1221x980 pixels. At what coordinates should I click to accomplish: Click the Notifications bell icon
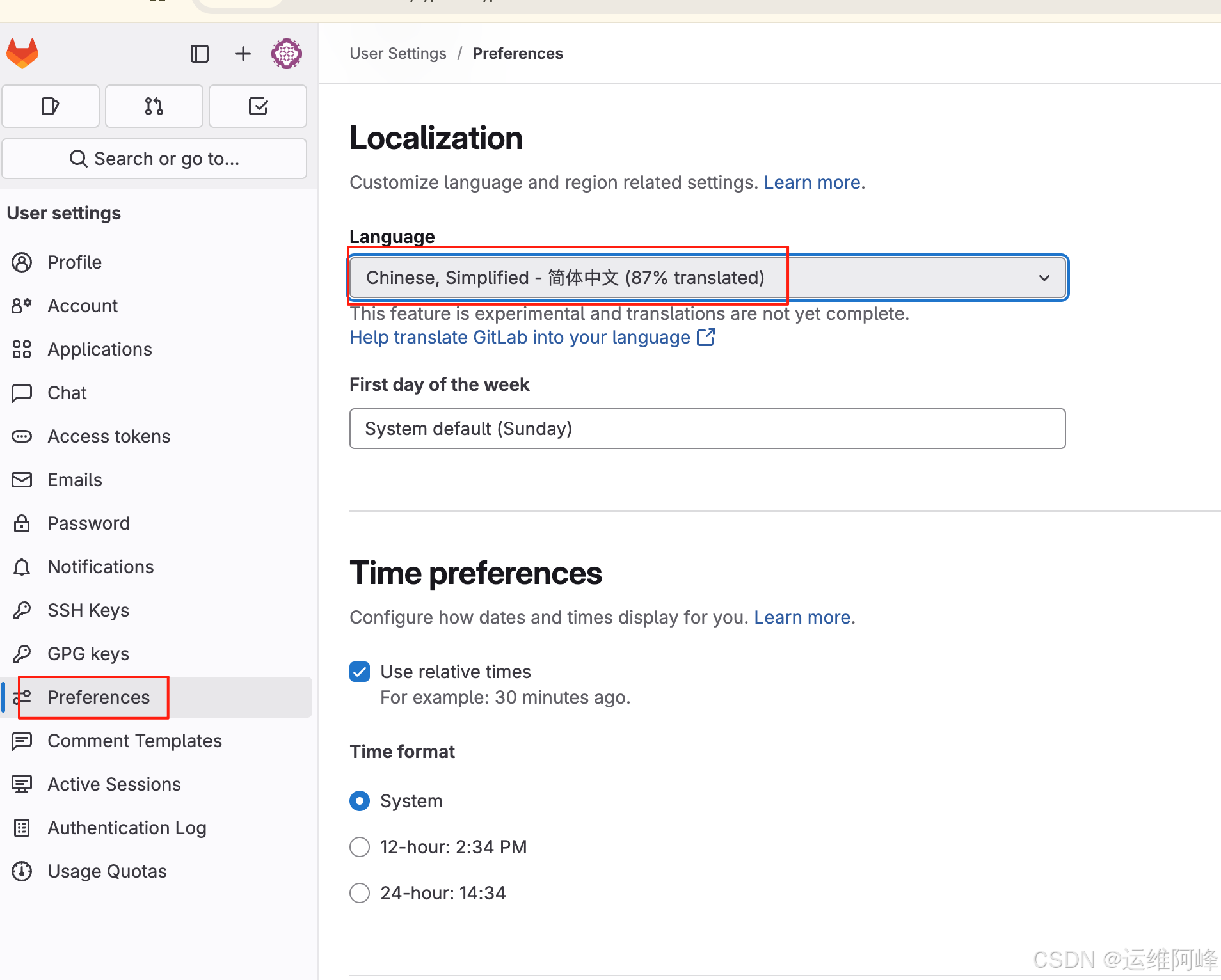pos(22,566)
